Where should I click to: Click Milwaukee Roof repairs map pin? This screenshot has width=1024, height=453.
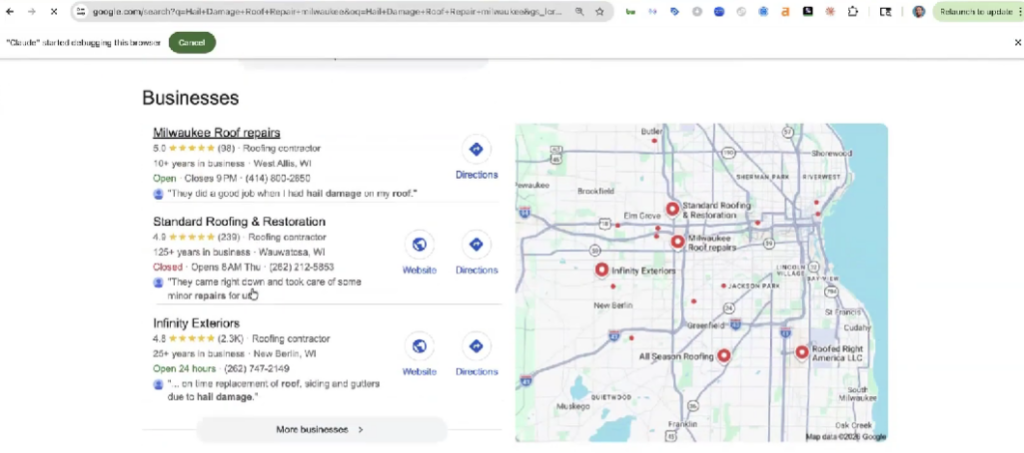tap(678, 242)
